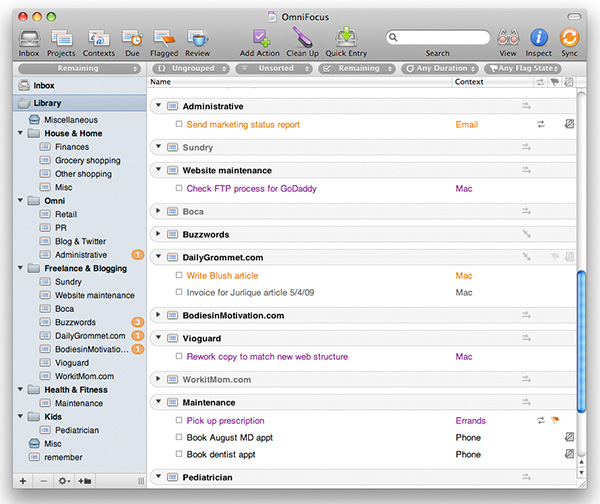Click the project-type icon on the Administrative row
Image resolution: width=600 pixels, height=504 pixels.
coord(527,106)
